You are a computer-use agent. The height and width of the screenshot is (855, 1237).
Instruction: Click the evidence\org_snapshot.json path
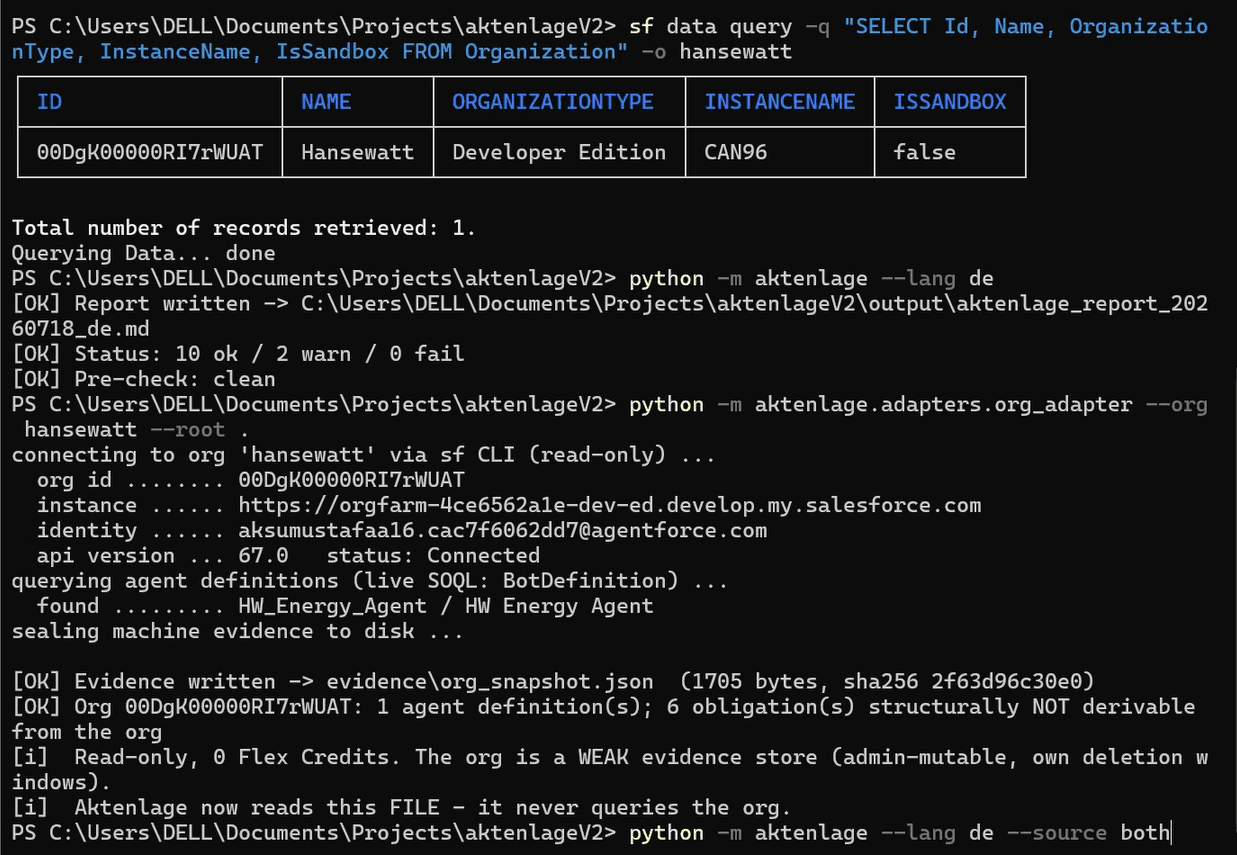[x=490, y=682]
